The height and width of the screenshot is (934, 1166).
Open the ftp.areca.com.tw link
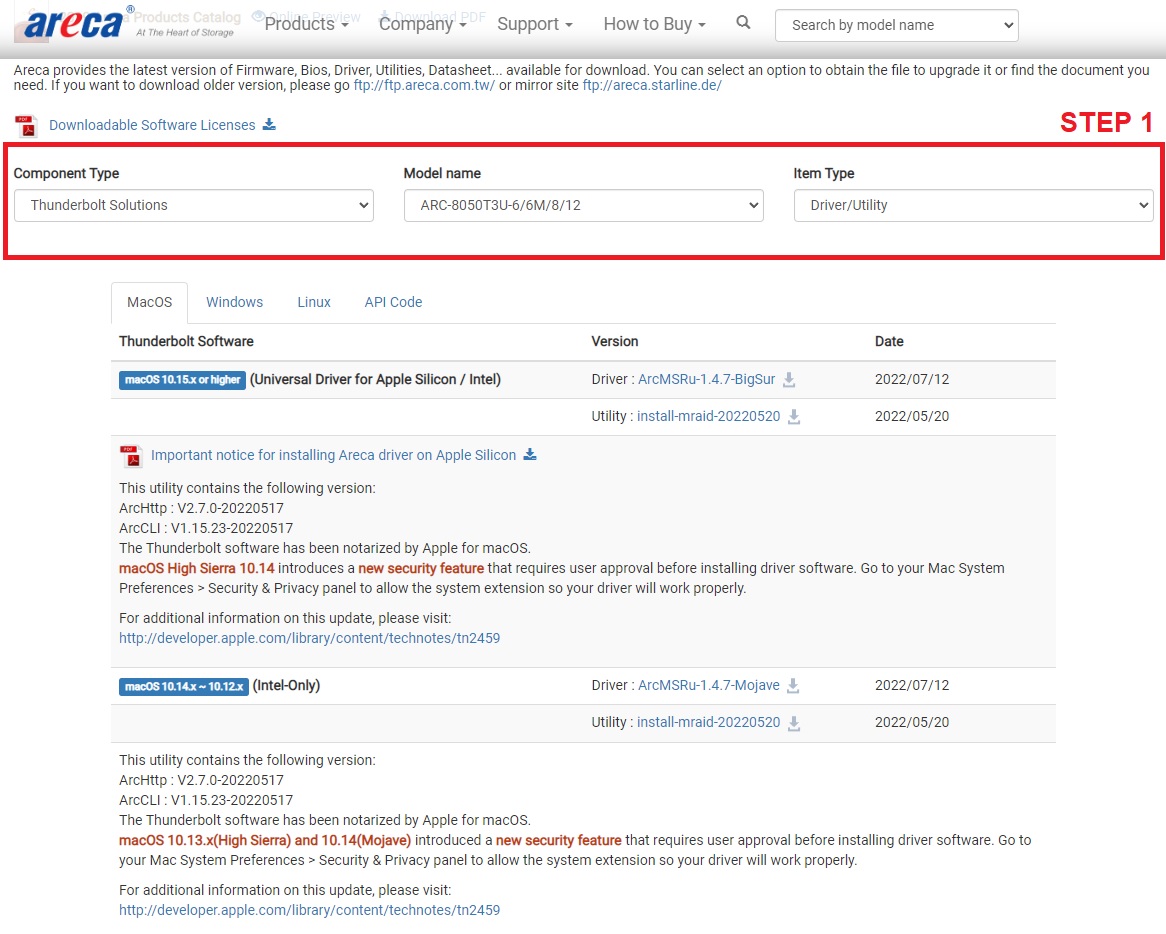click(x=424, y=86)
